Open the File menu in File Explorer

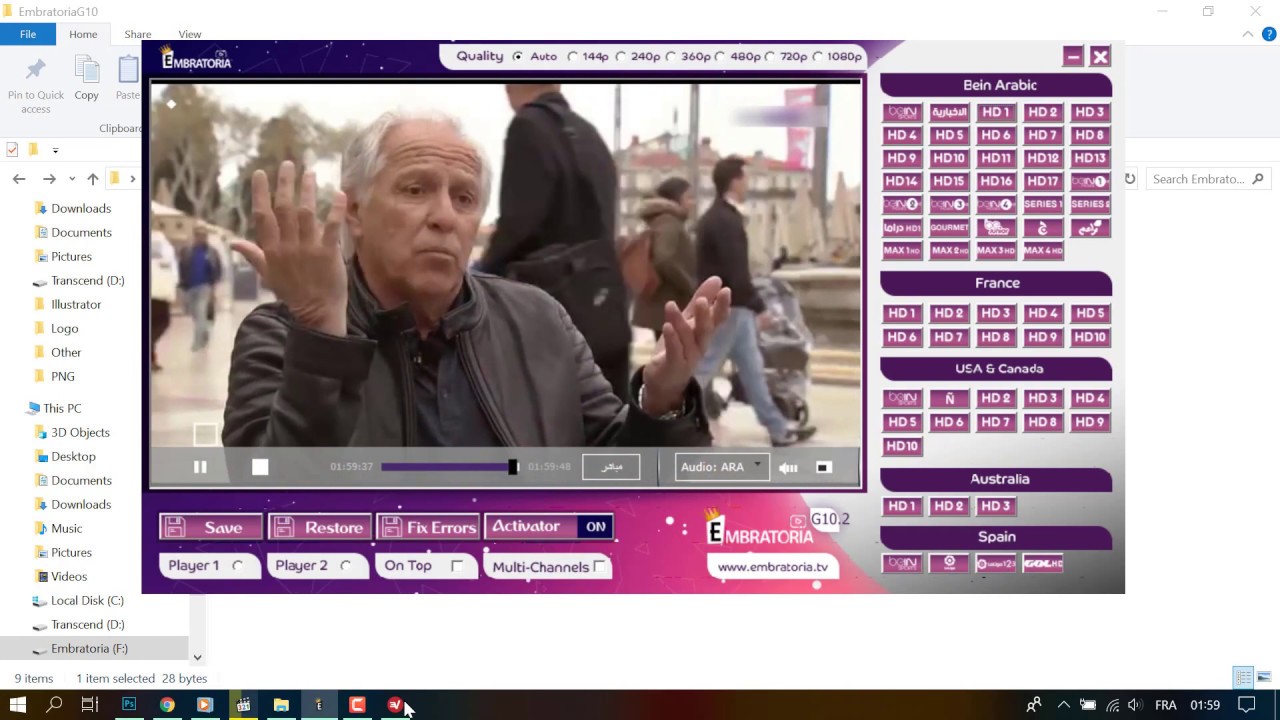click(28, 34)
